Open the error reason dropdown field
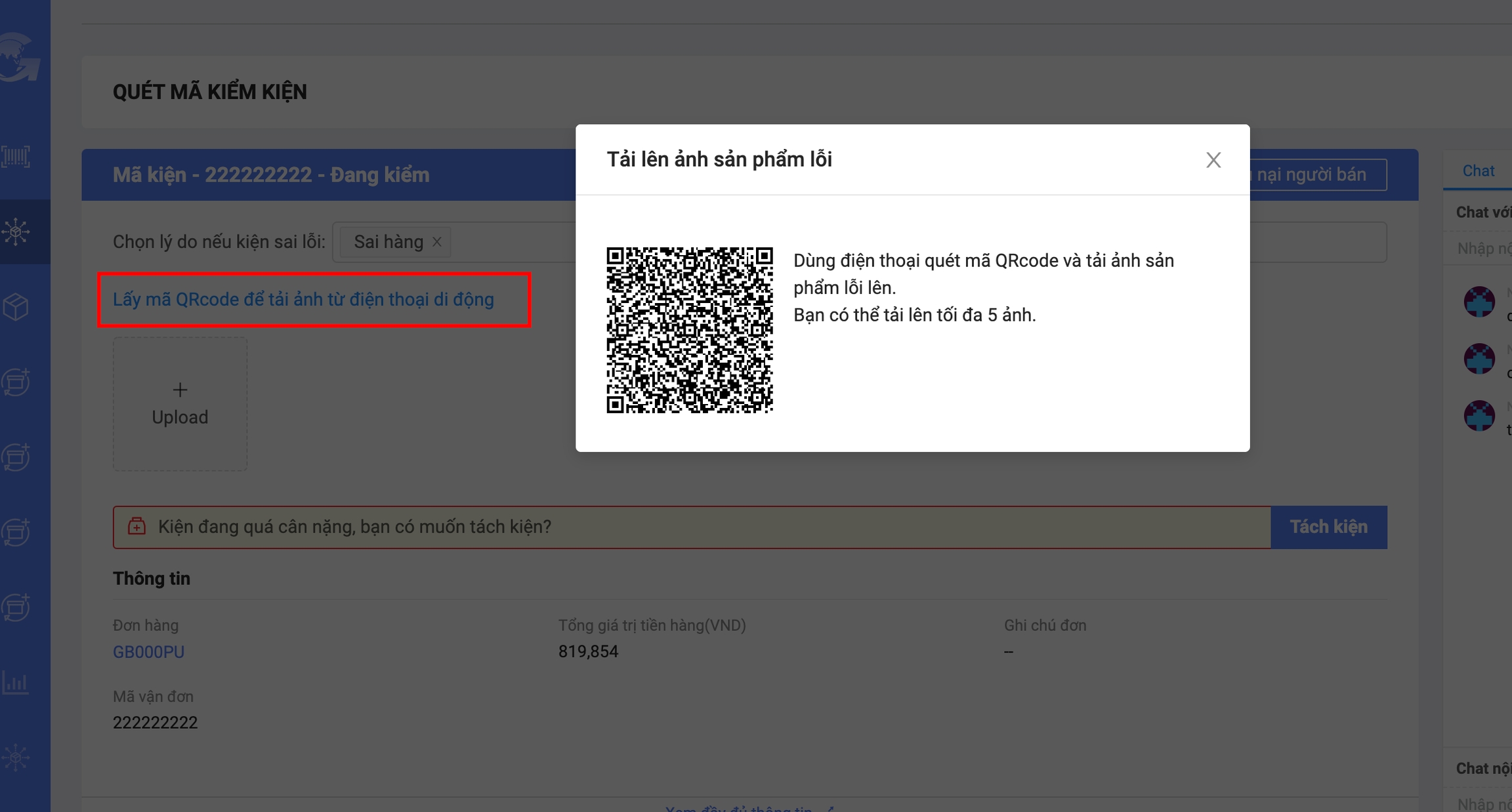1512x812 pixels. [512, 242]
